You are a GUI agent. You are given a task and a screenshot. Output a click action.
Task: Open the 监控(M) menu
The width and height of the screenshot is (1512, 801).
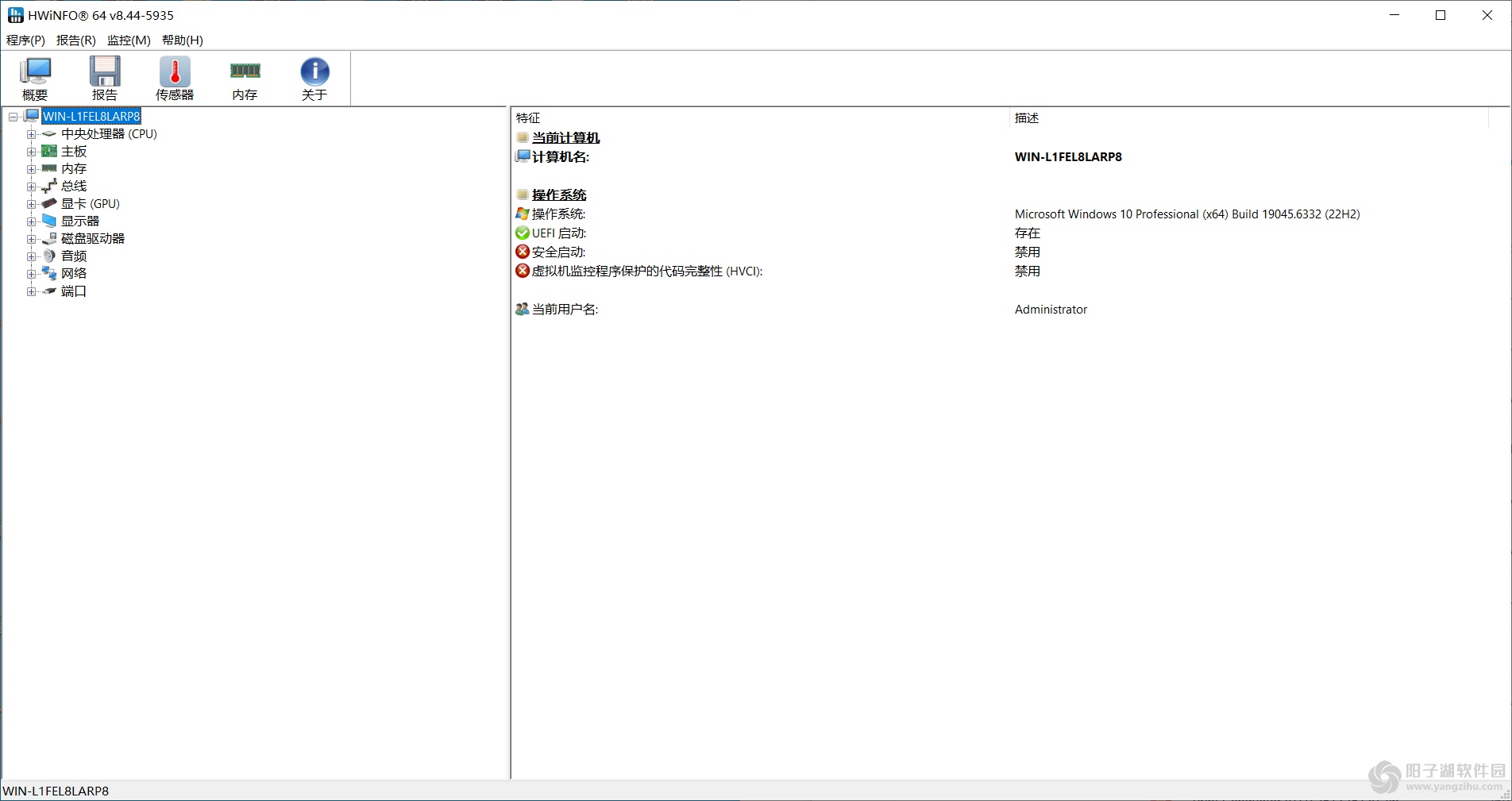(127, 40)
